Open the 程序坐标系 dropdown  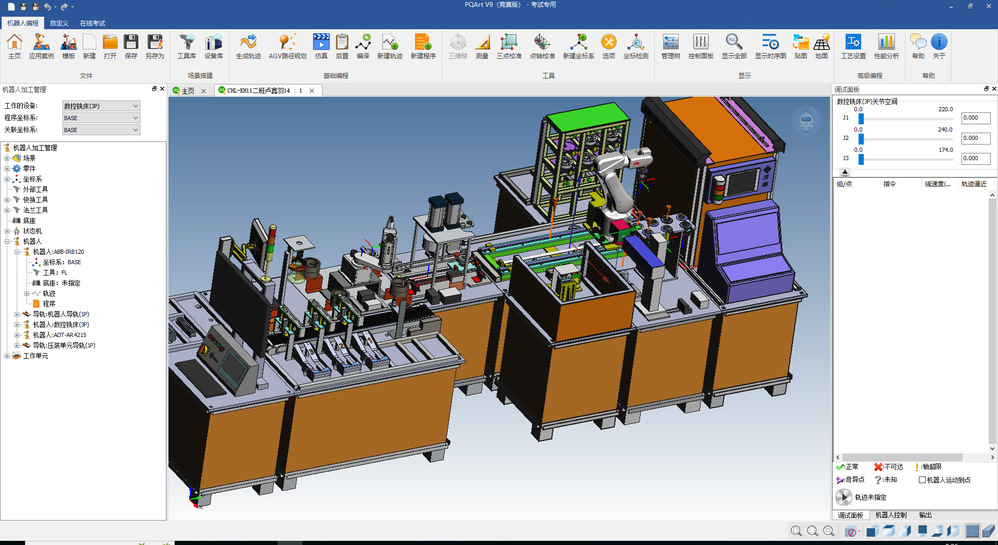(x=100, y=117)
